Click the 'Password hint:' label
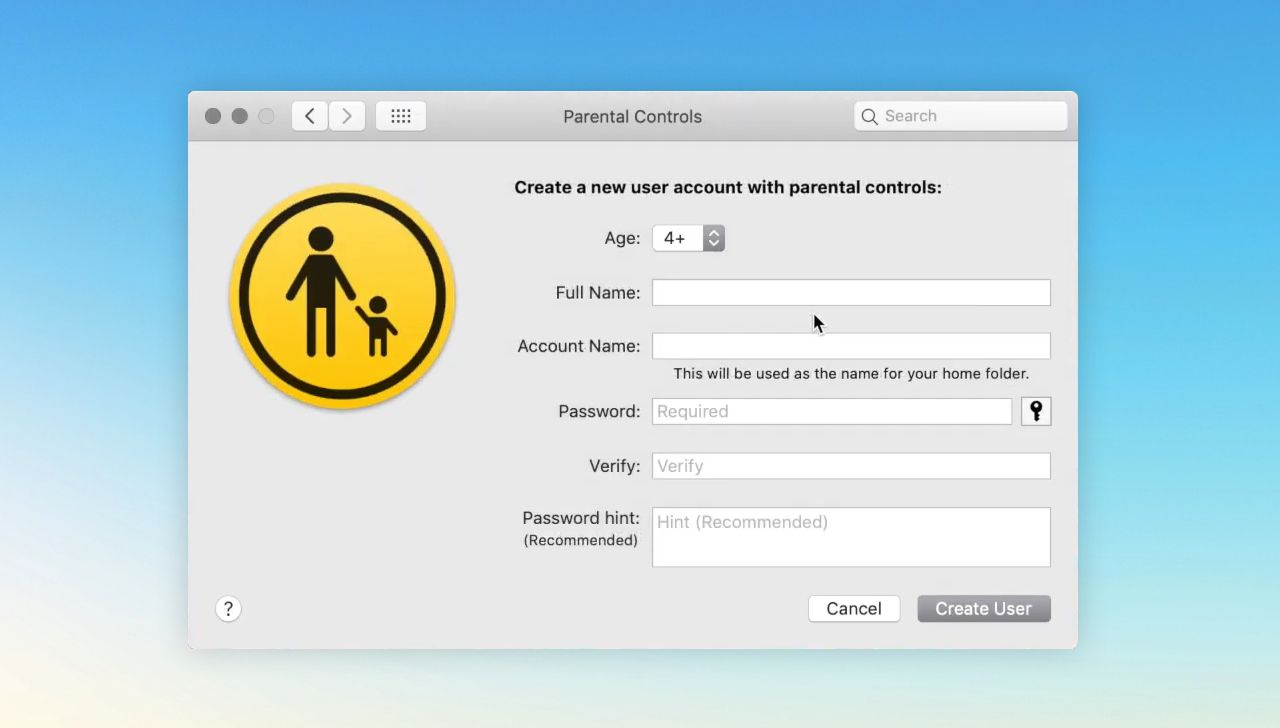Image resolution: width=1280 pixels, height=728 pixels. [581, 518]
